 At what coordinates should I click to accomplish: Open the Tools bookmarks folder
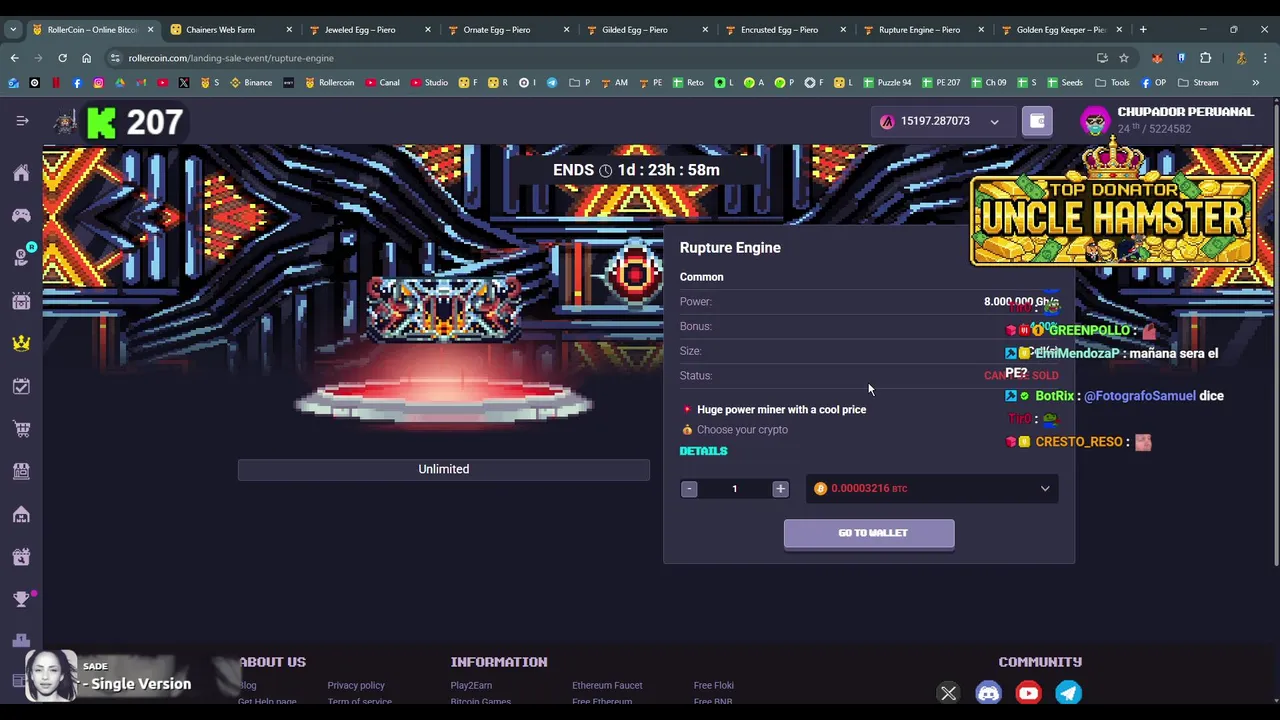click(1112, 82)
